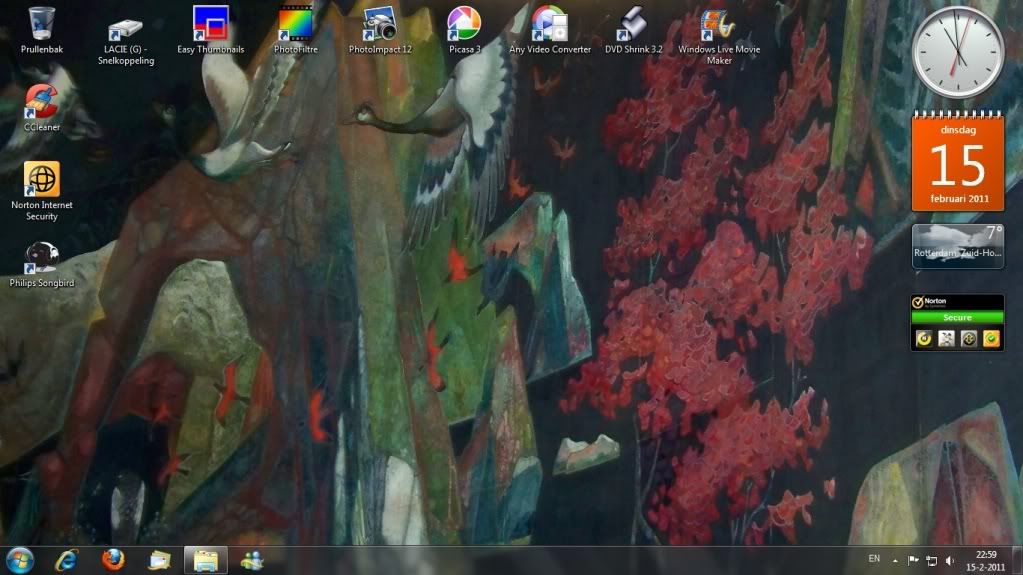The image size is (1023, 575).
Task: Launch Internet Explorer from taskbar
Action: tap(67, 561)
